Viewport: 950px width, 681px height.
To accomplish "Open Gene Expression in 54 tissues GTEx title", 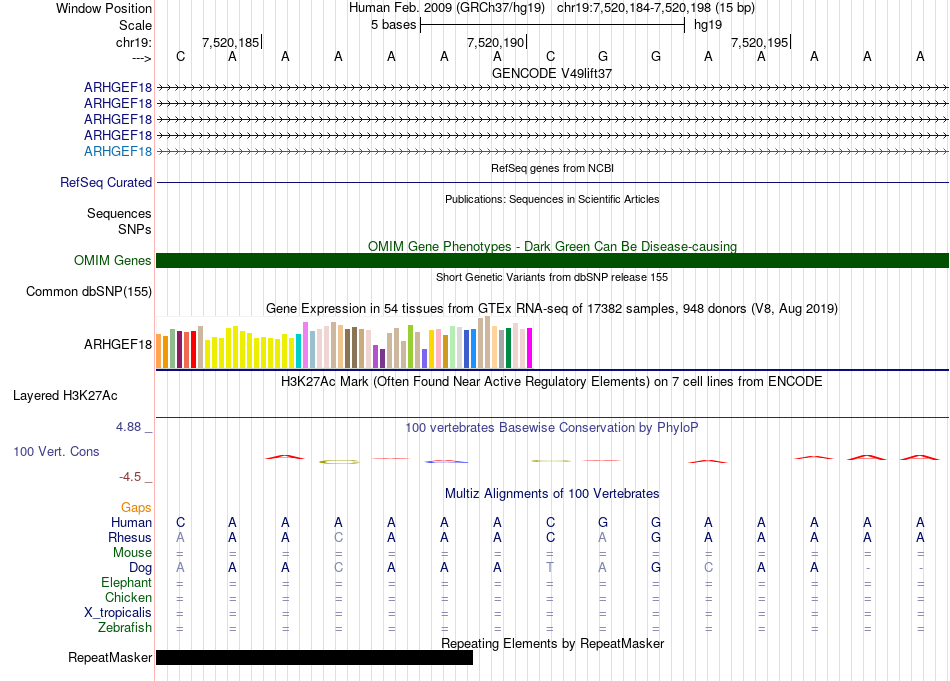I will click(x=552, y=308).
